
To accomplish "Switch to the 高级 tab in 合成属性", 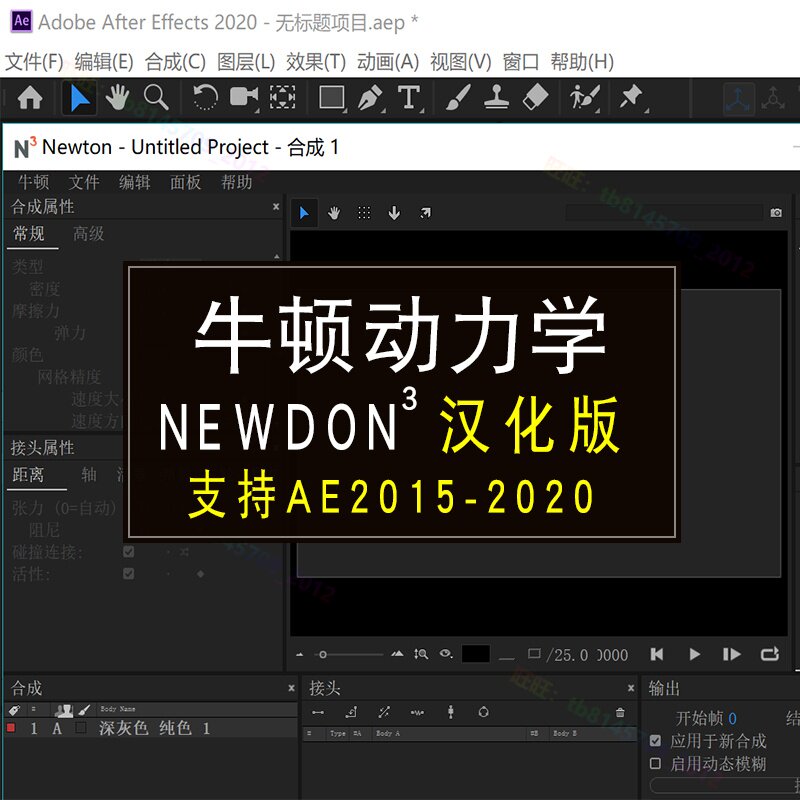I will 89,234.
